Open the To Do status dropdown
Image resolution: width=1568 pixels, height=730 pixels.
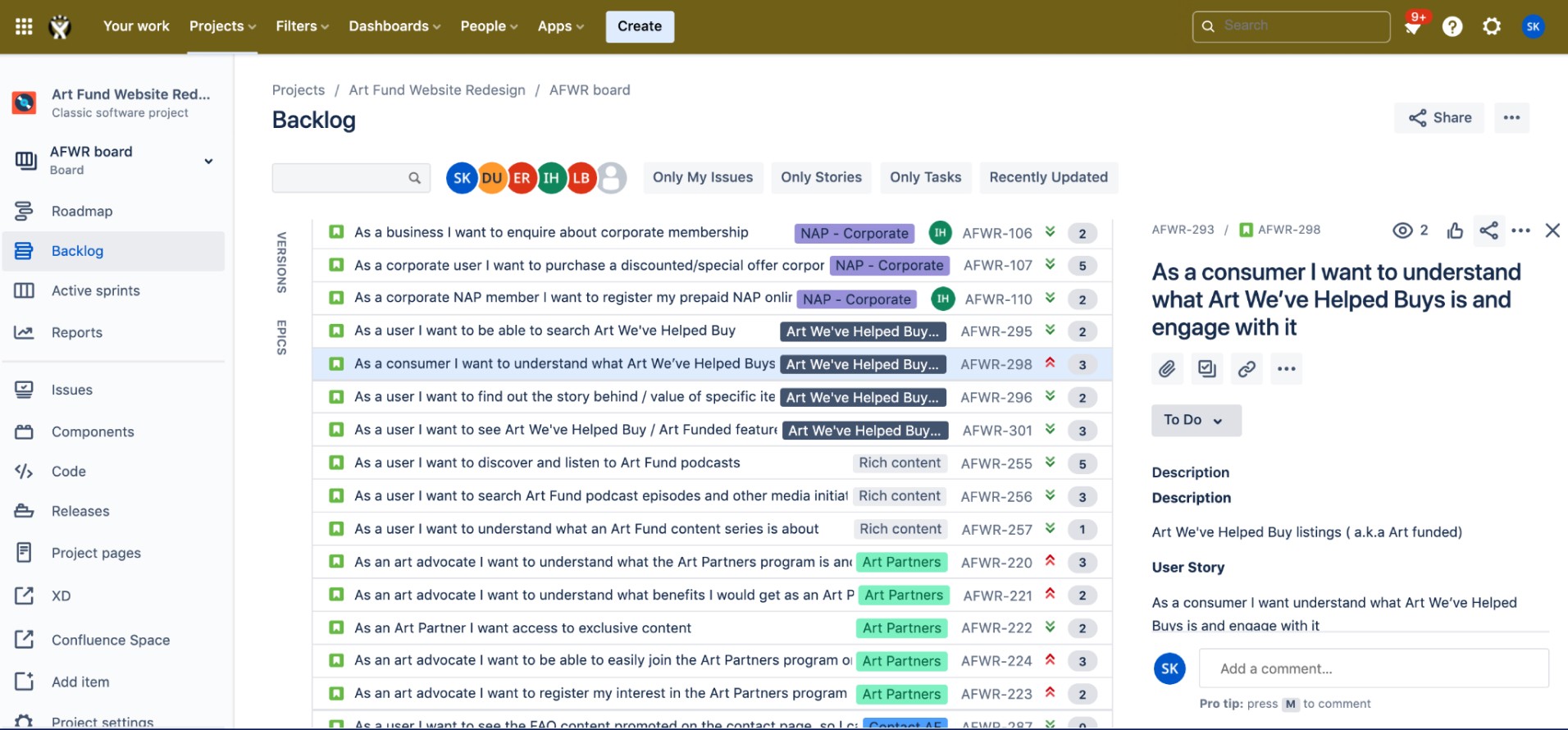coord(1196,420)
